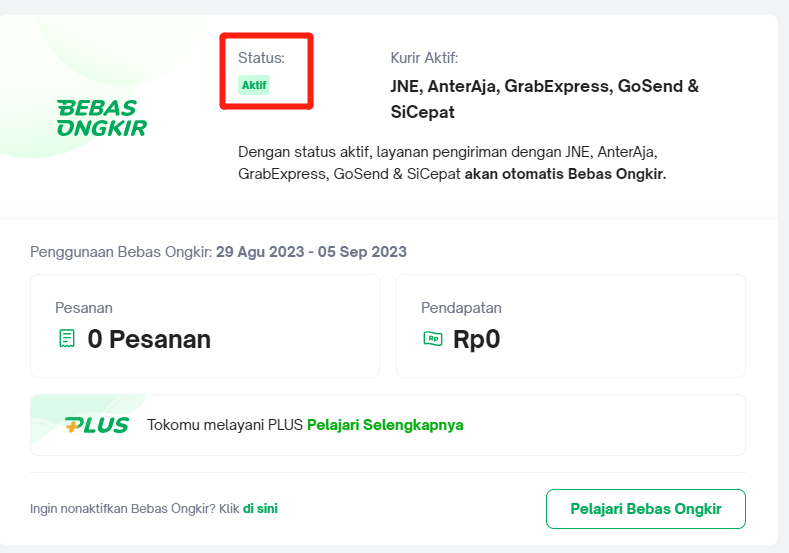Image resolution: width=789 pixels, height=553 pixels.
Task: Open the Pelajari Selengkapnya link
Action: point(385,425)
